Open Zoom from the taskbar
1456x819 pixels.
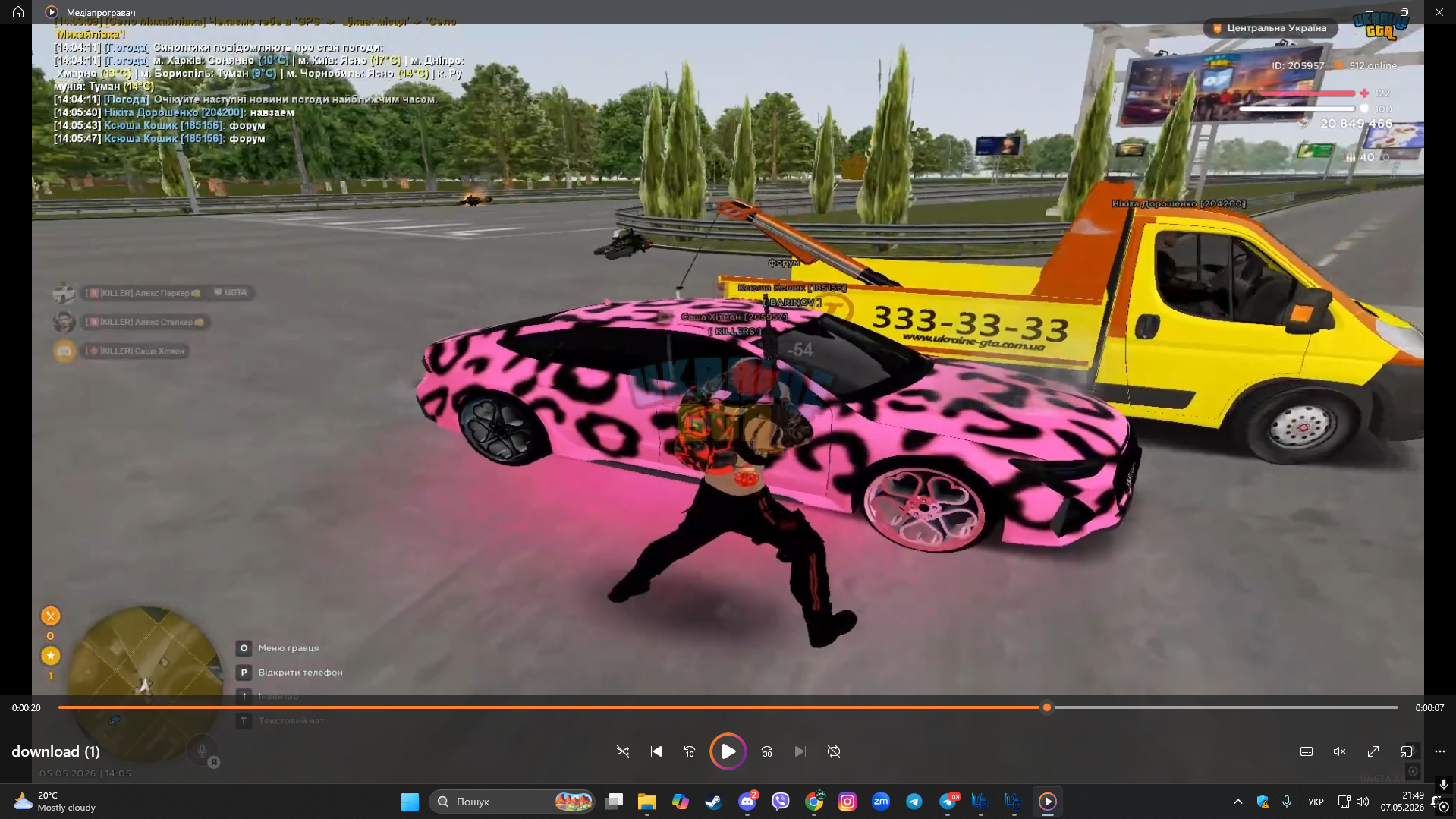click(x=881, y=802)
